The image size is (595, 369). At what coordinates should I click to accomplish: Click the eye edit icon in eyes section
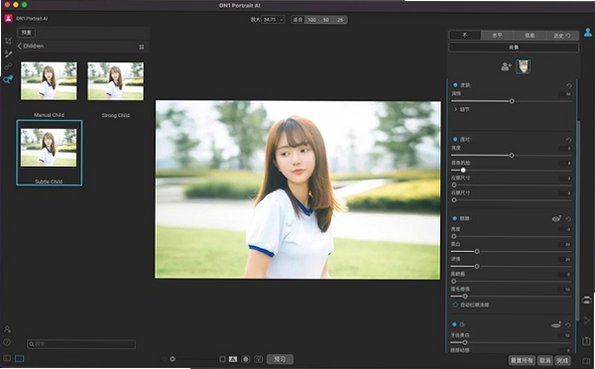click(x=557, y=219)
